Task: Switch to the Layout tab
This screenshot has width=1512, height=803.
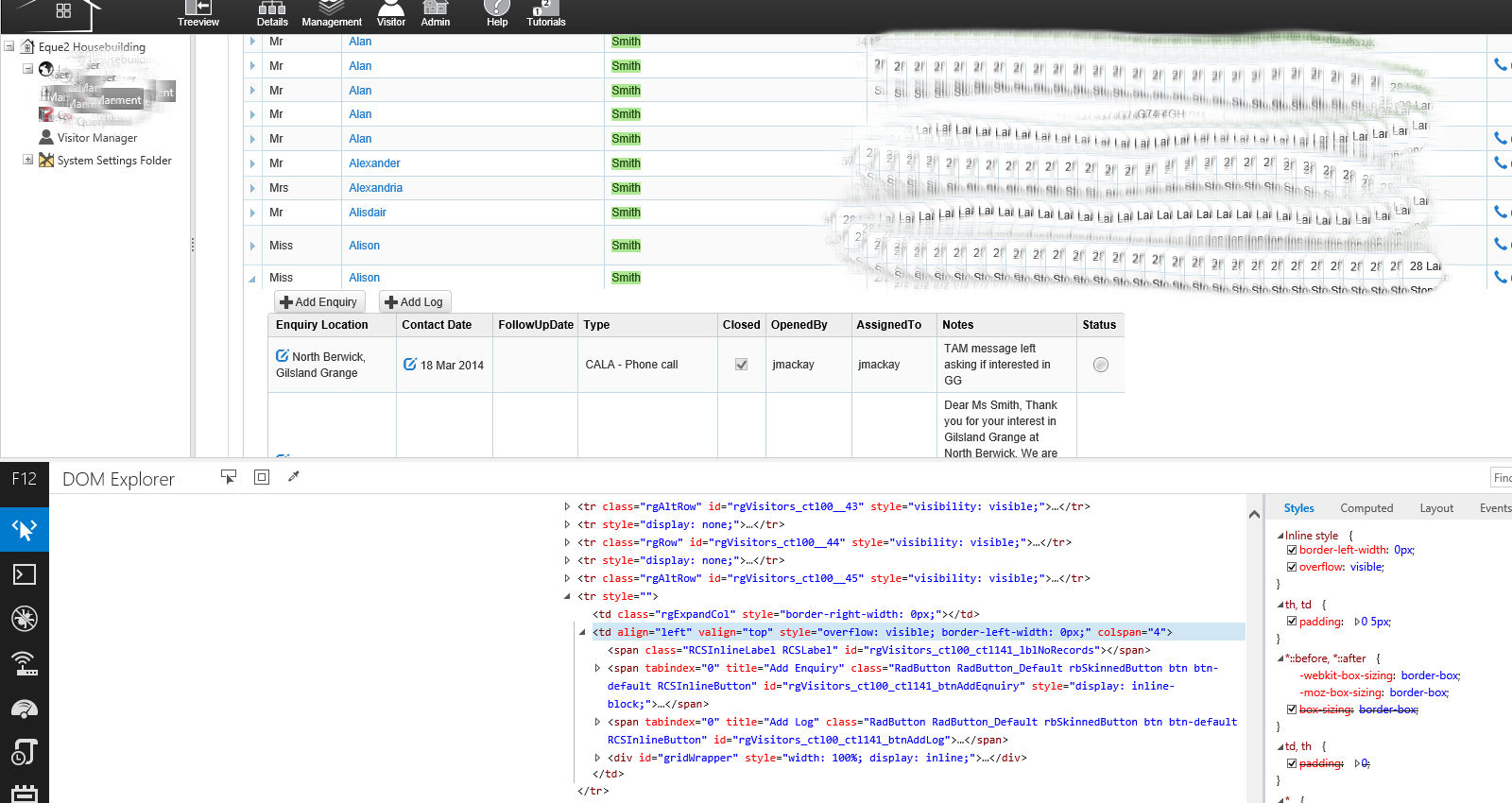Action: 1435,508
